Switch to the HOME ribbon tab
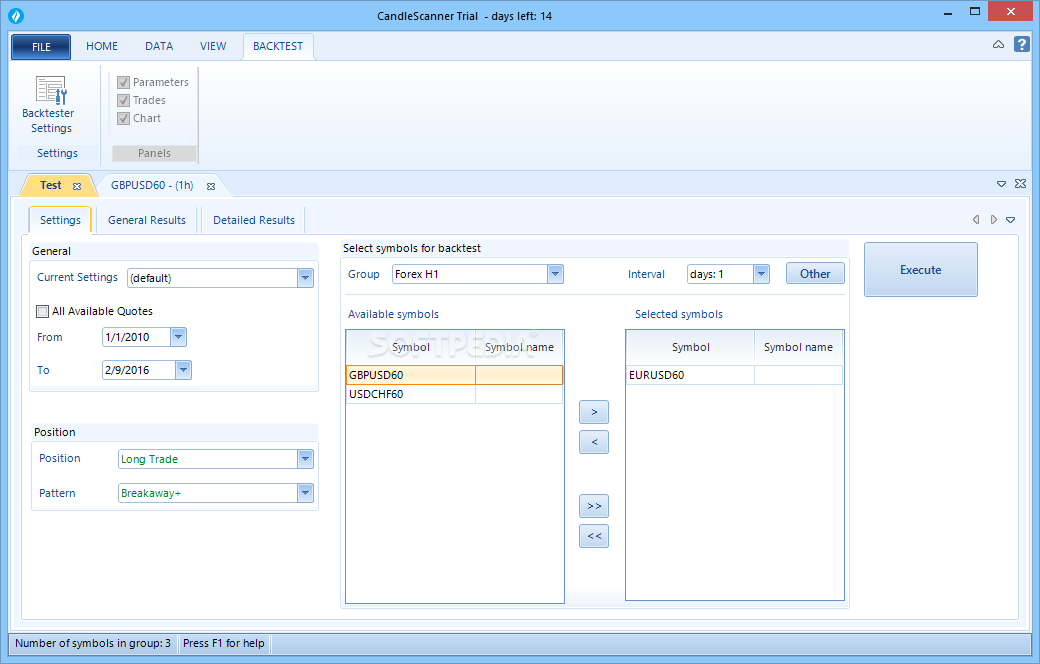The width and height of the screenshot is (1040, 664). (101, 46)
